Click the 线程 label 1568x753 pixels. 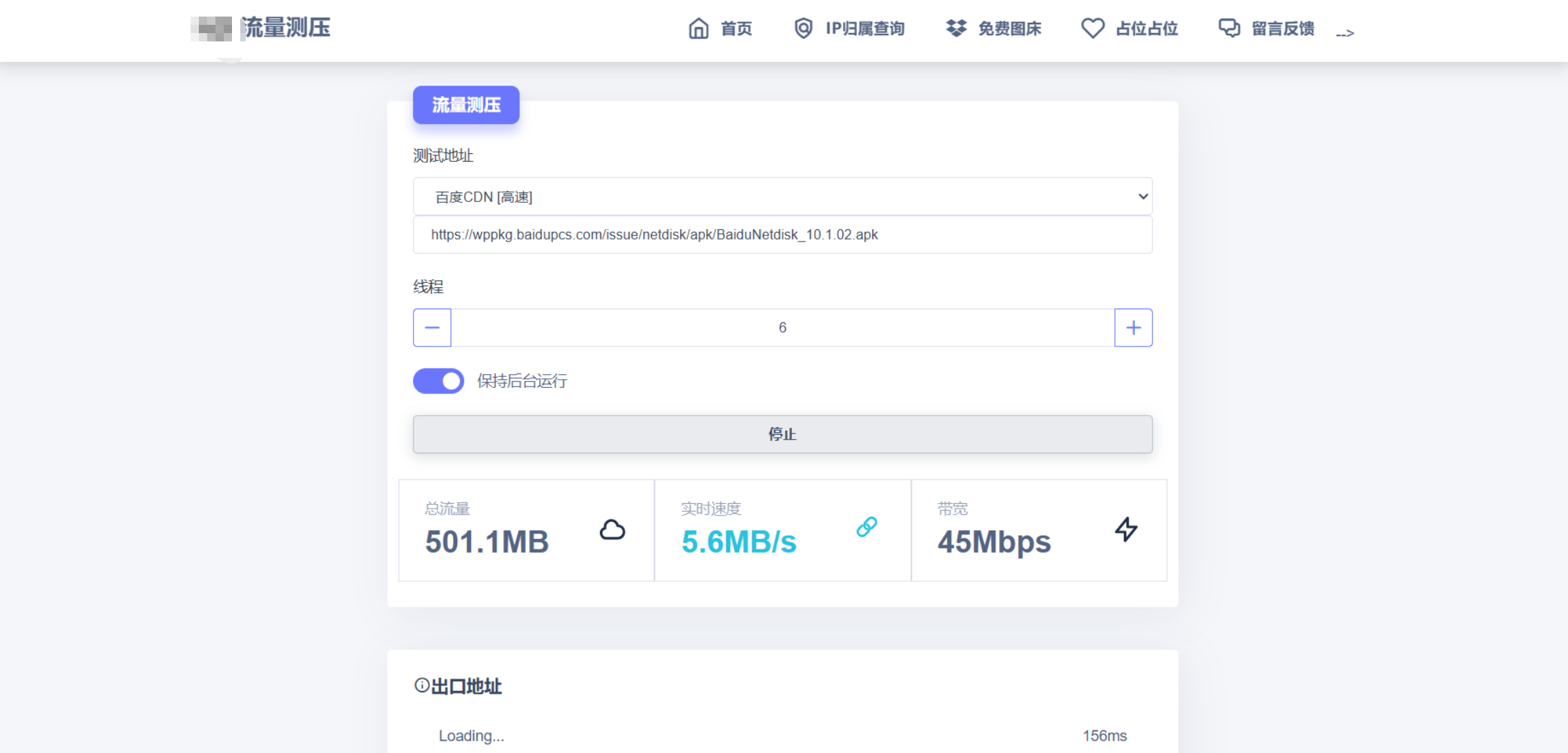(428, 286)
